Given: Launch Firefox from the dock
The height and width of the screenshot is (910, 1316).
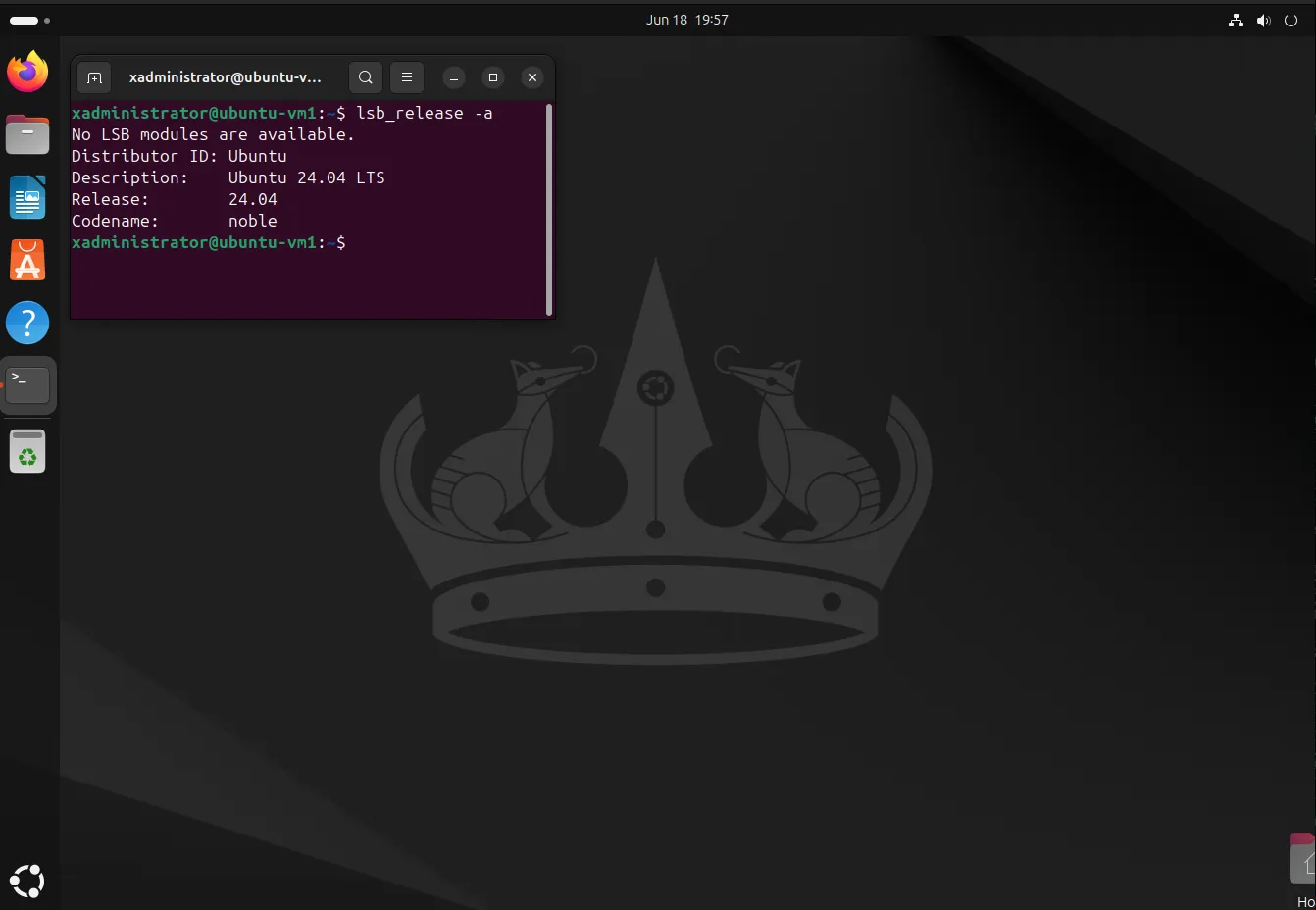Looking at the screenshot, I should tap(27, 72).
